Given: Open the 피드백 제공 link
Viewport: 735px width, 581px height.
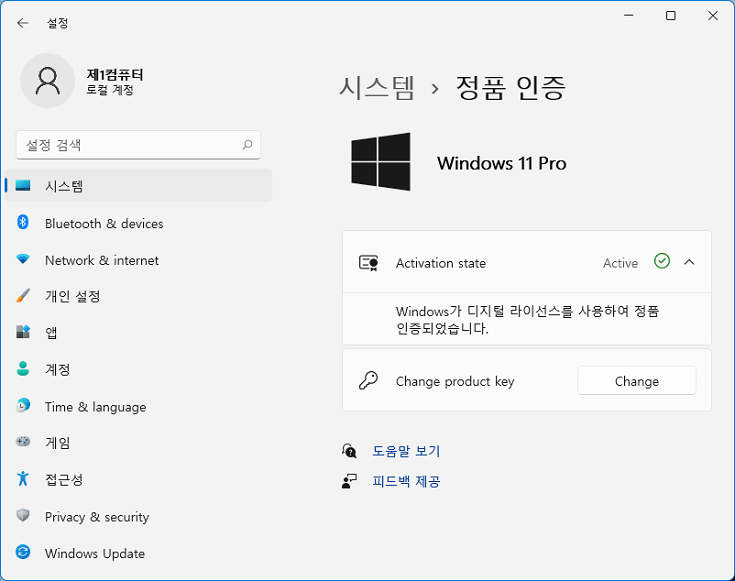Looking at the screenshot, I should point(406,482).
